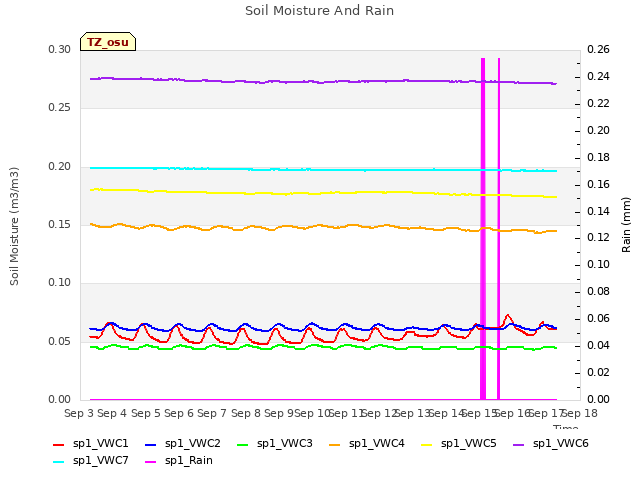The height and width of the screenshot is (480, 640).
Task: Click the sp1_VWC3 green legend swatch
Action: (x=242, y=444)
